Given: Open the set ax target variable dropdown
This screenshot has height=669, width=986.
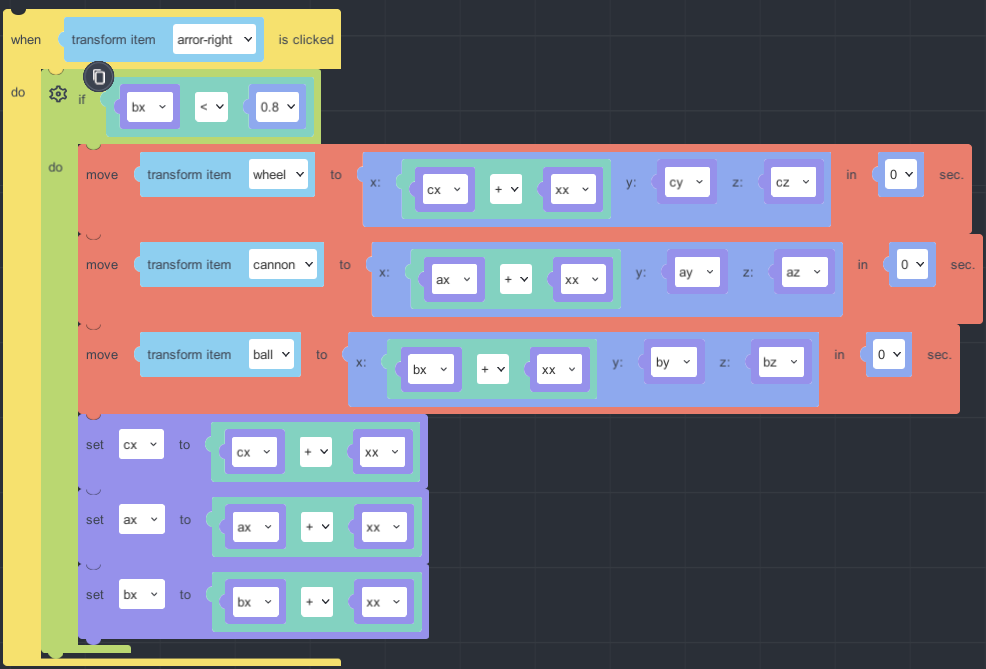Looking at the screenshot, I should [141, 520].
